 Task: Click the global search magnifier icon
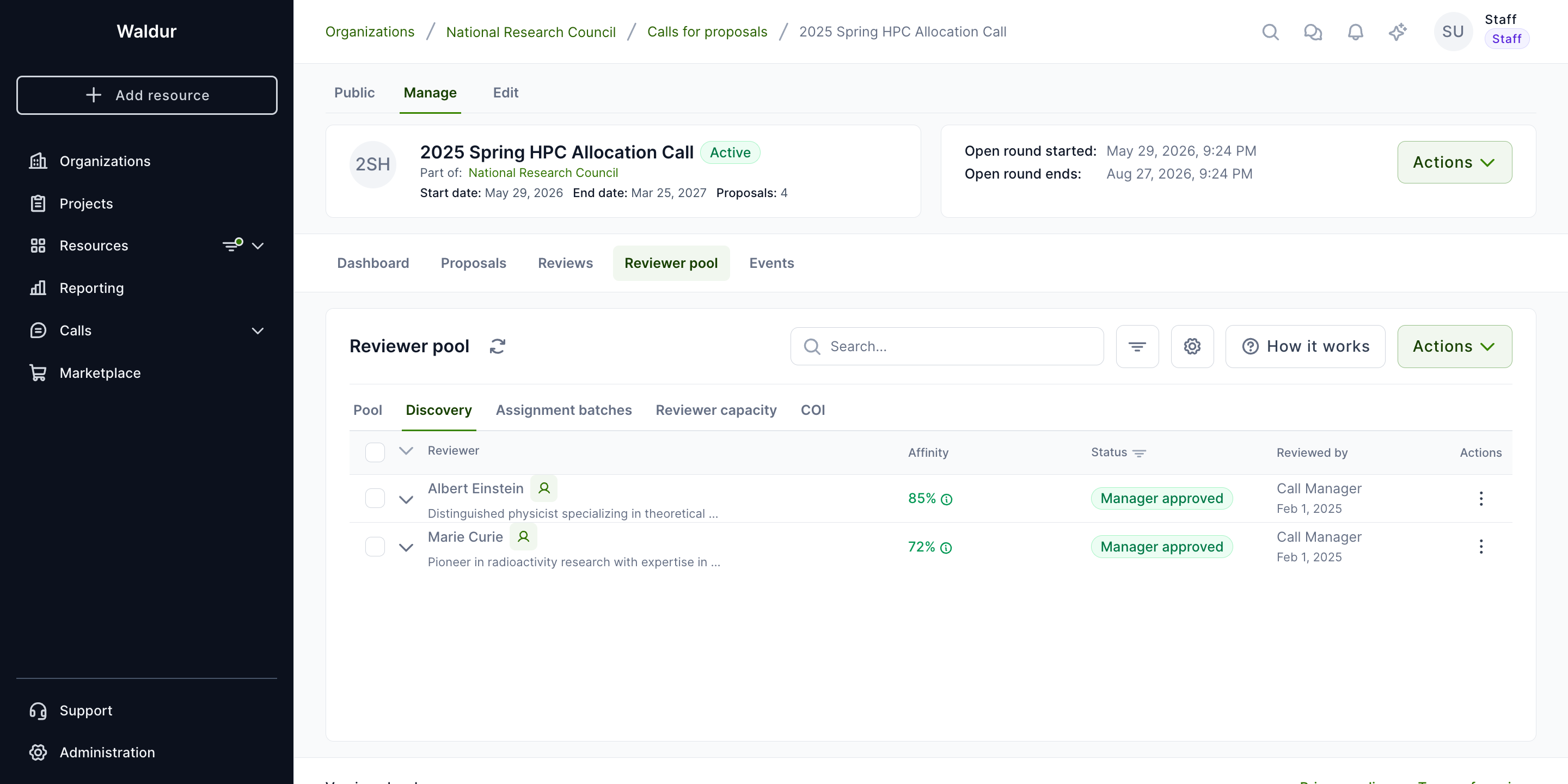point(1270,32)
